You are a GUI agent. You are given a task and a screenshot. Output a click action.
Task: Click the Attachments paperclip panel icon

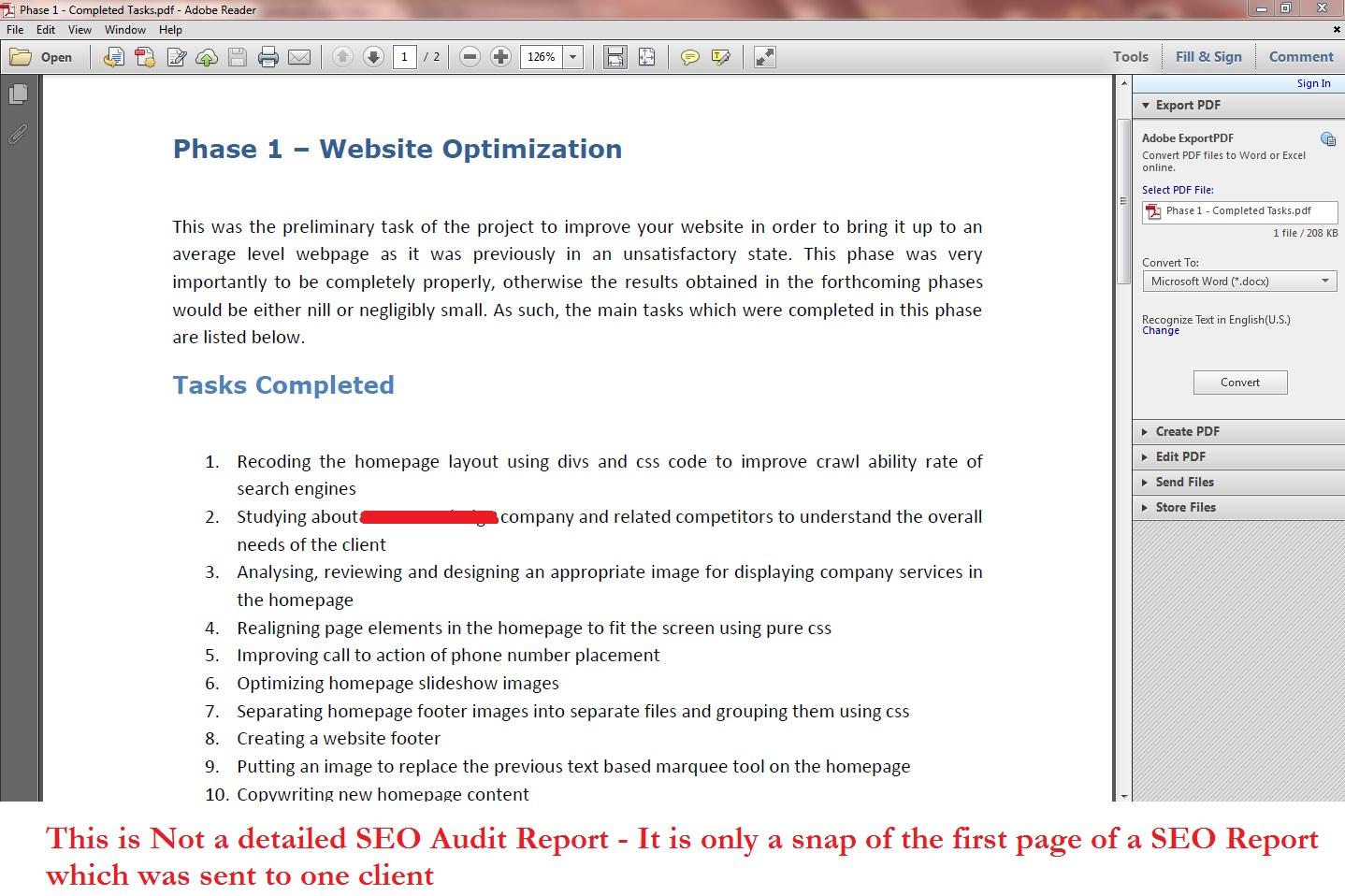18,134
